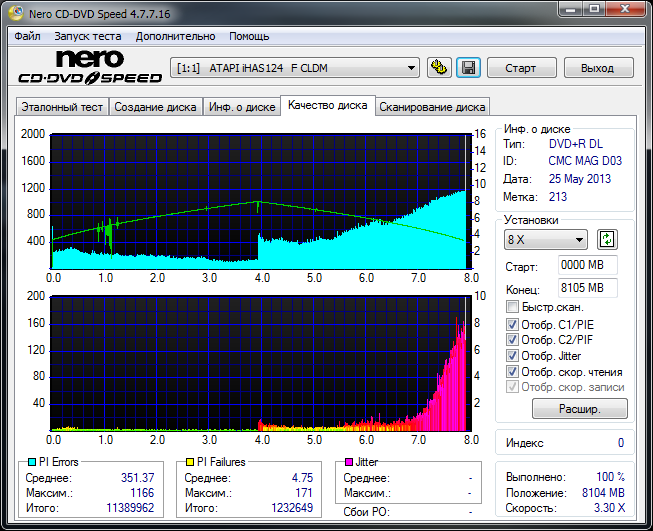
Task: Click the position value 8104 MB
Action: click(x=603, y=493)
